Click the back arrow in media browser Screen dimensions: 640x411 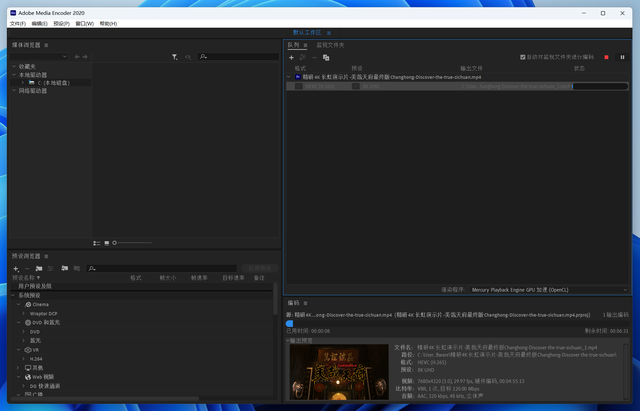coord(77,57)
